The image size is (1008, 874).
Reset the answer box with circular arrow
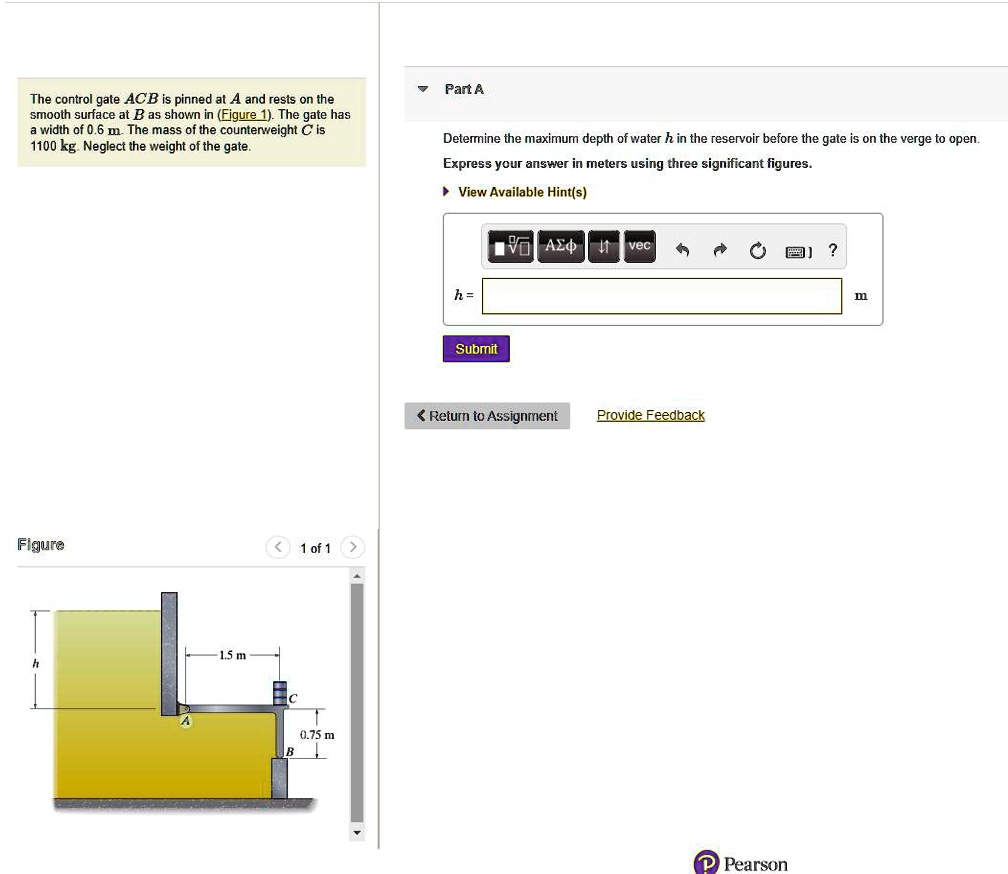(x=757, y=251)
